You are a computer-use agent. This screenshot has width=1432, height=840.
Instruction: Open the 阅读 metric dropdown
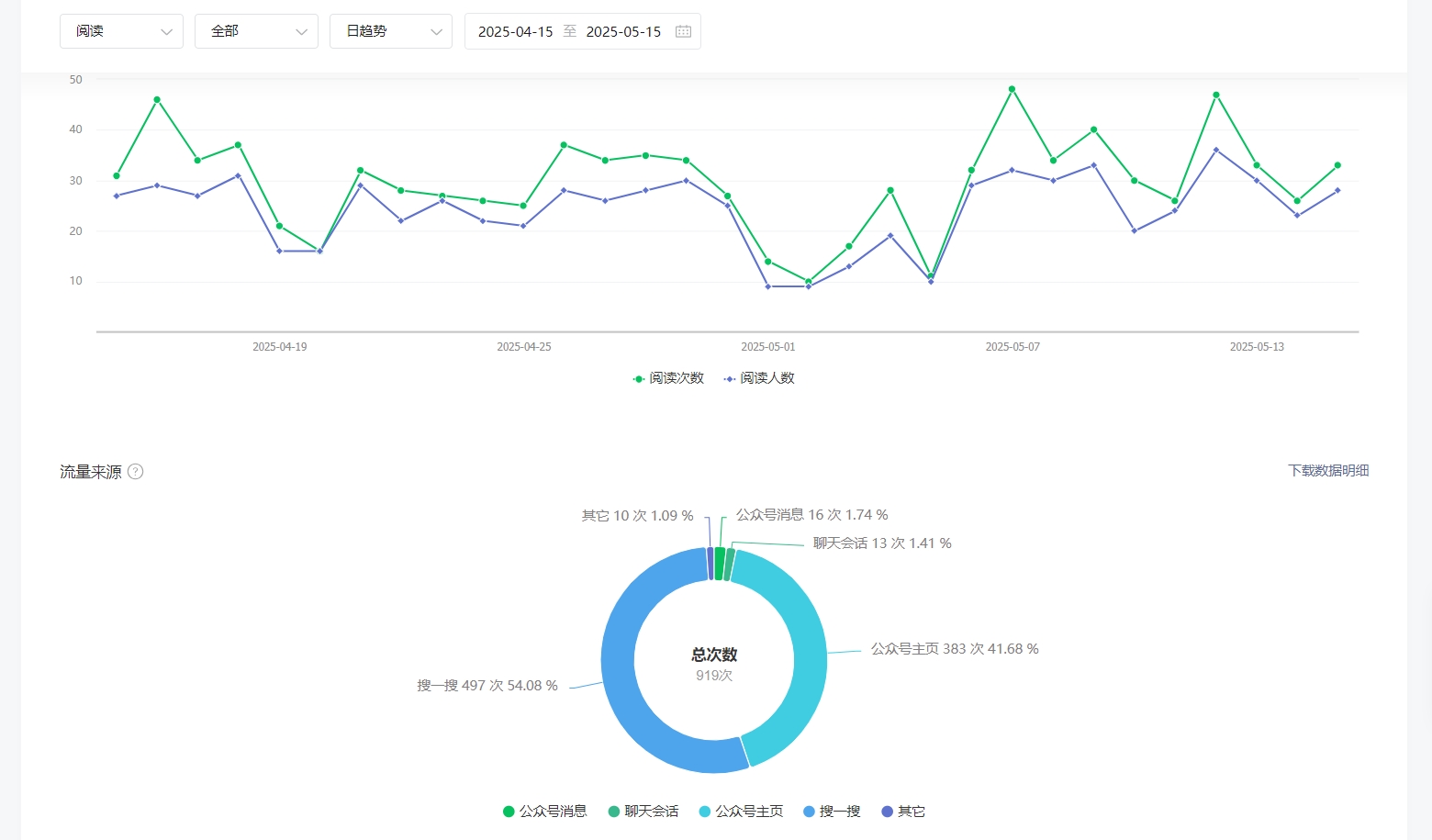point(121,31)
